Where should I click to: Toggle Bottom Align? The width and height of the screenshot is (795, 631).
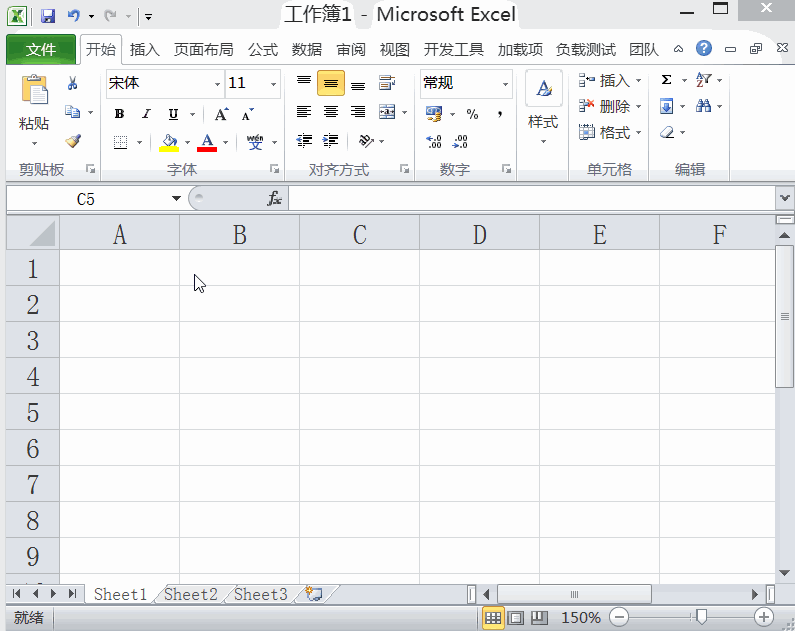(358, 84)
